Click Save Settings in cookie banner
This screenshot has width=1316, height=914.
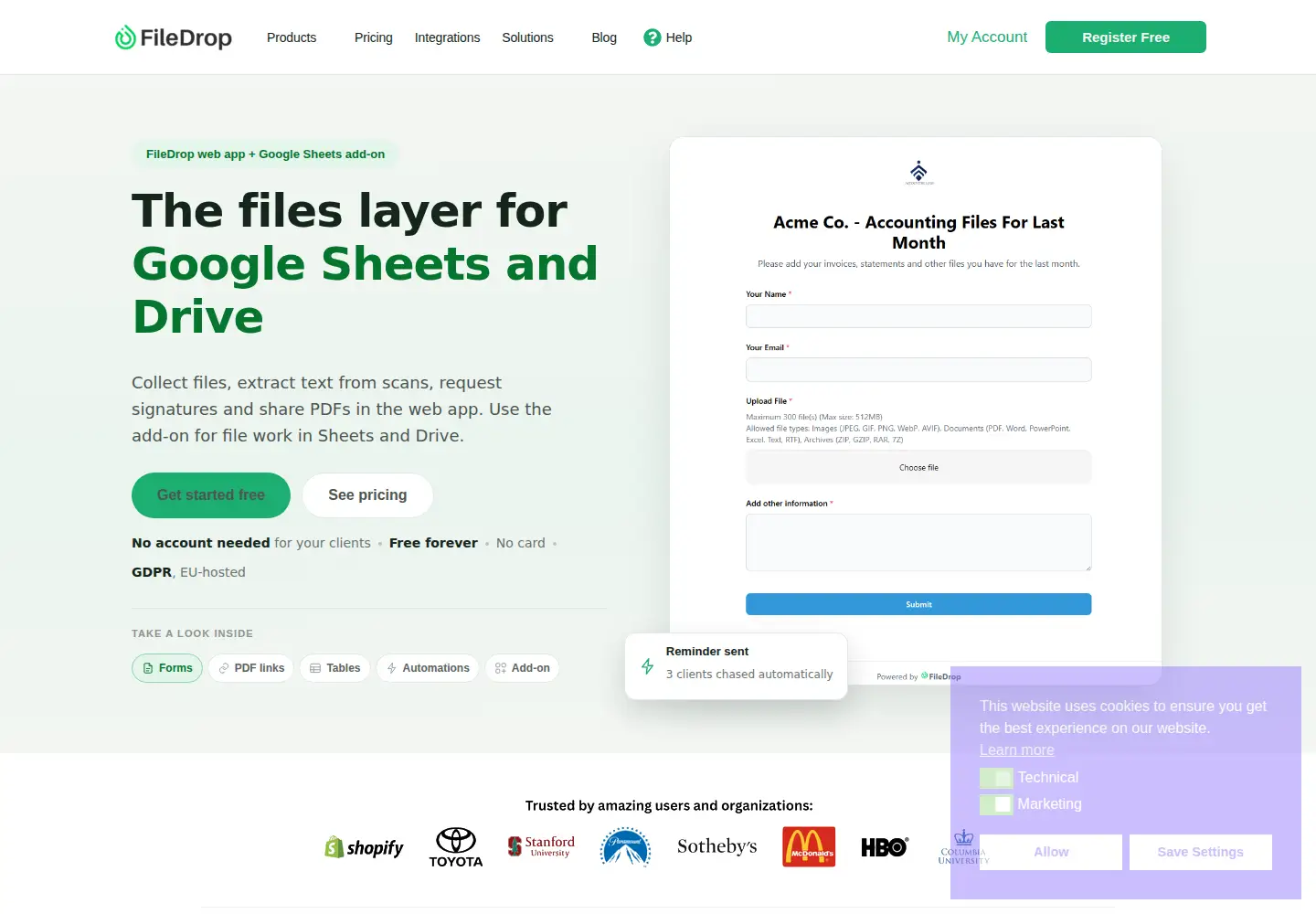click(x=1201, y=852)
